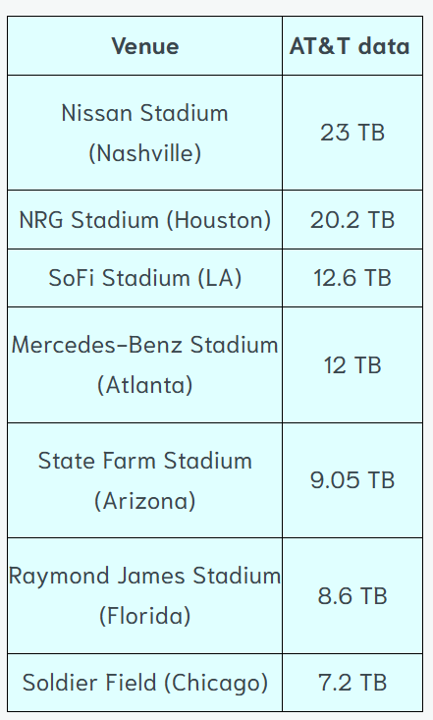The image size is (433, 720).
Task: Select the 7.2 TB value
Action: click(352, 682)
